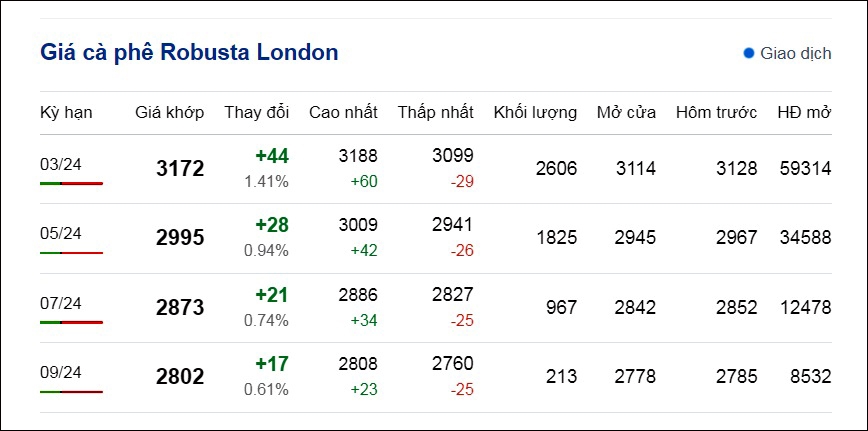
Task: Sort by Giá khớp column header
Action: pyautogui.click(x=169, y=113)
